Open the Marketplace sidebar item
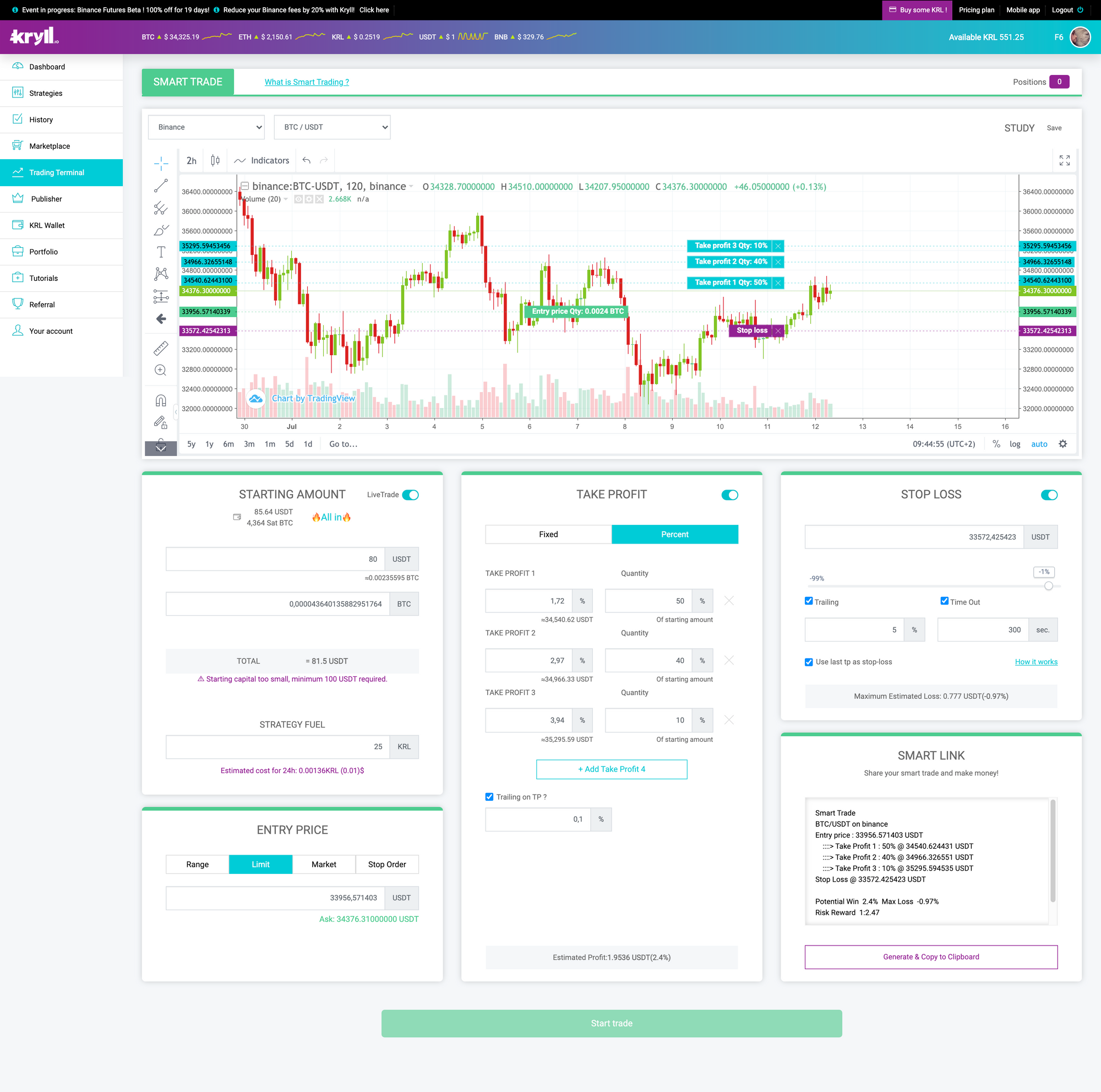1101x1092 pixels. tap(62, 146)
